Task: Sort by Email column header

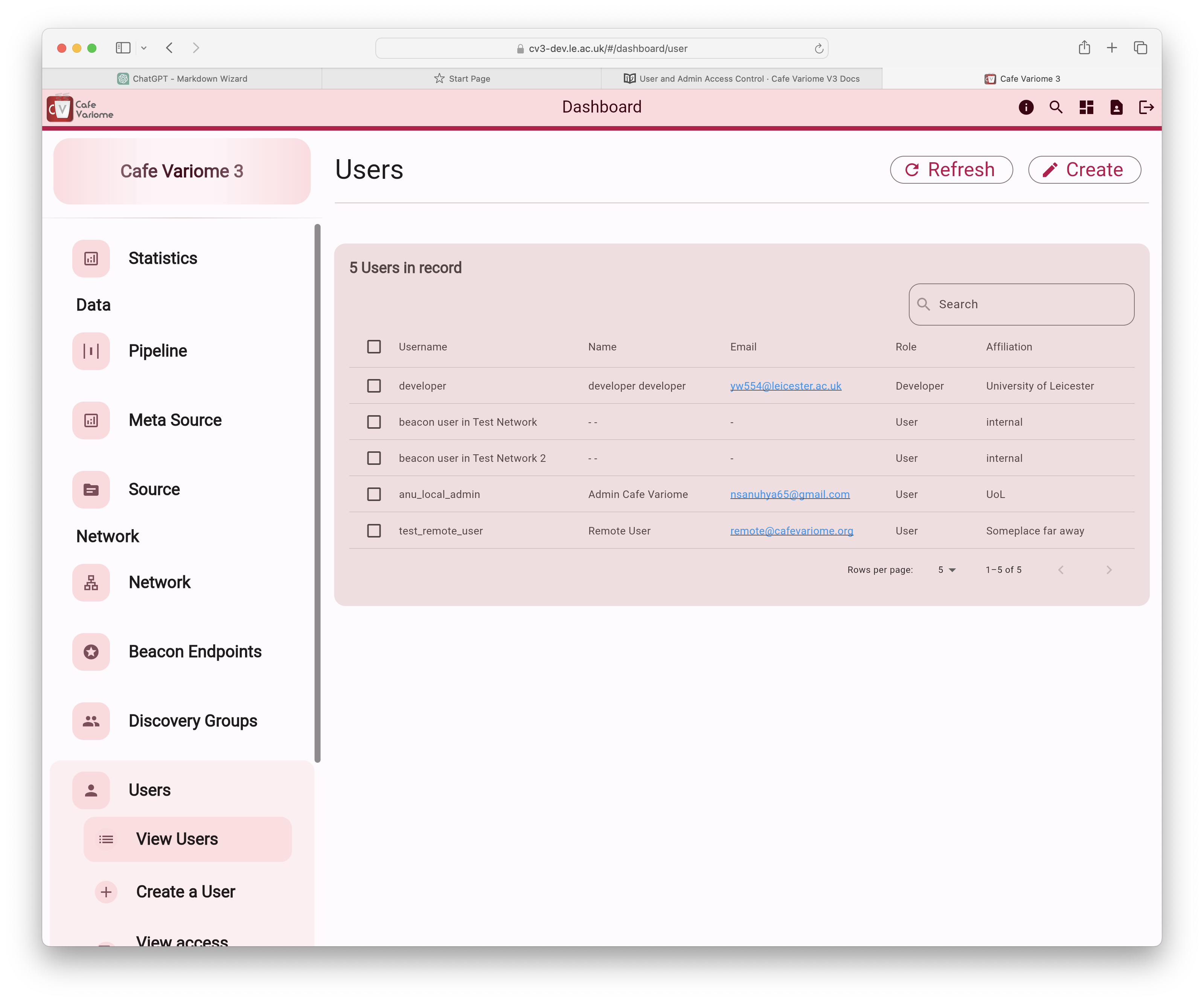Action: click(x=743, y=347)
